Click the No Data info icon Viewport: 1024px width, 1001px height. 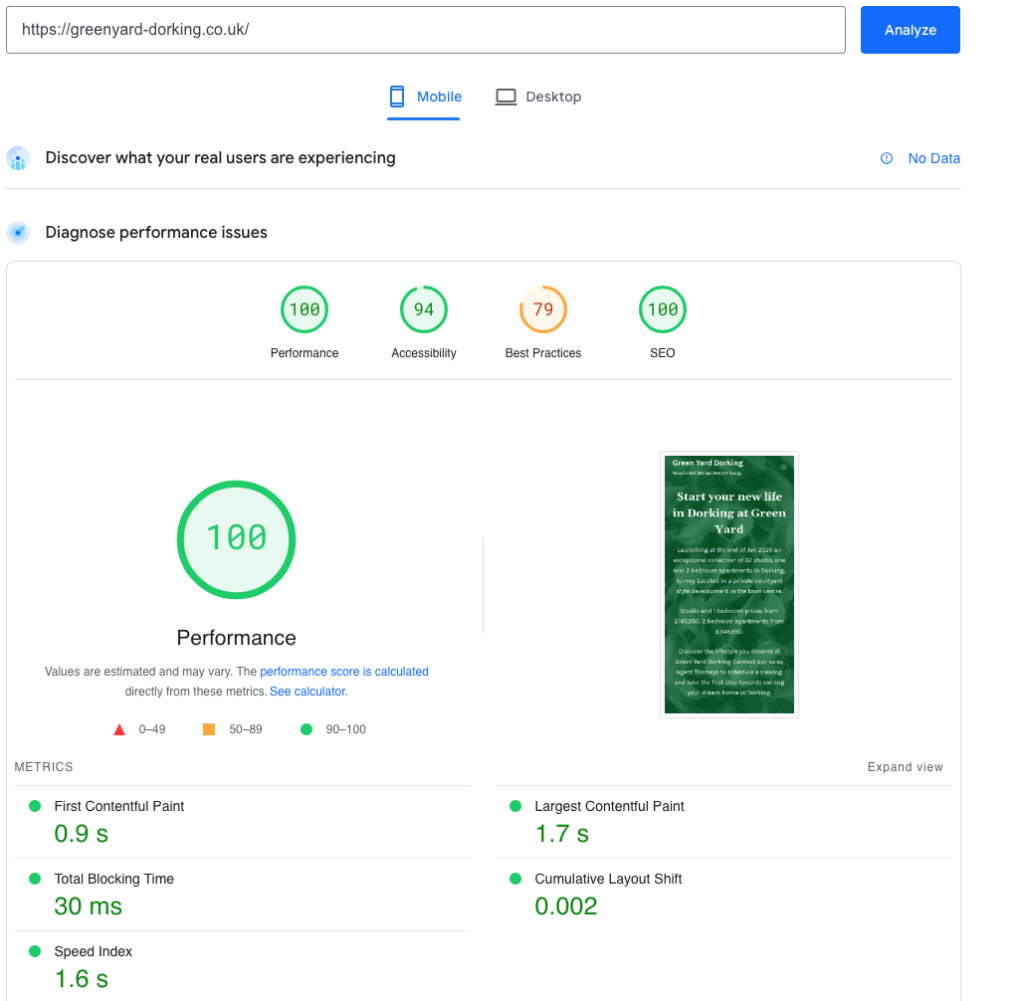(886, 158)
